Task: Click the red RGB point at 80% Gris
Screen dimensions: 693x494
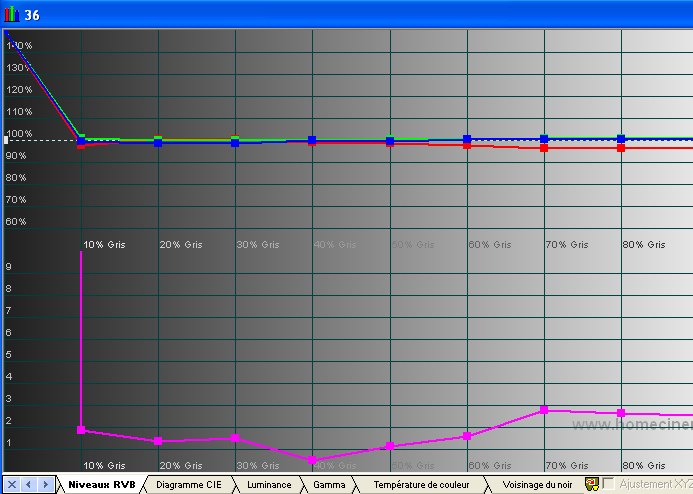Action: [621, 148]
